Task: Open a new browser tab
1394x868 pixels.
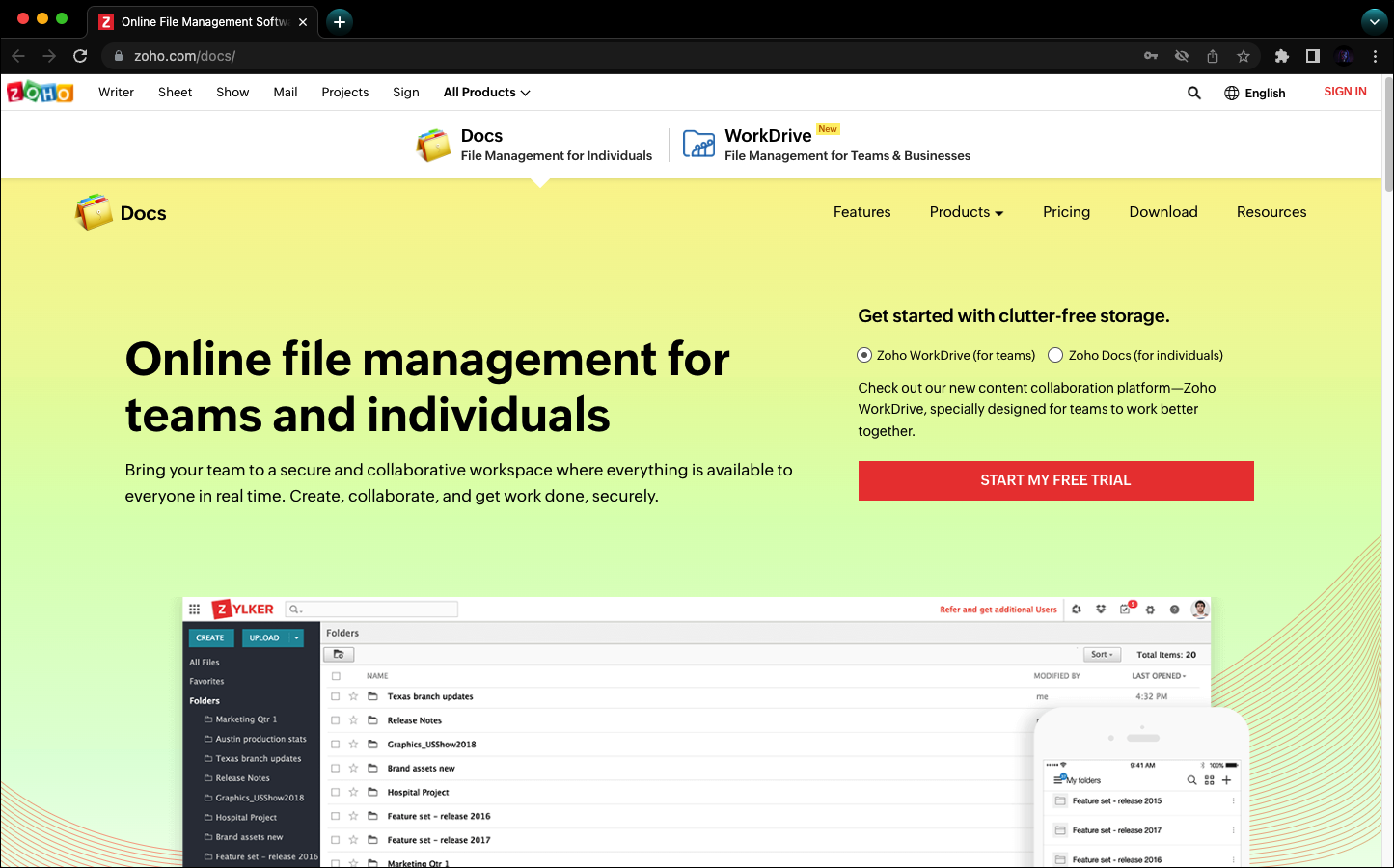Action: (340, 21)
